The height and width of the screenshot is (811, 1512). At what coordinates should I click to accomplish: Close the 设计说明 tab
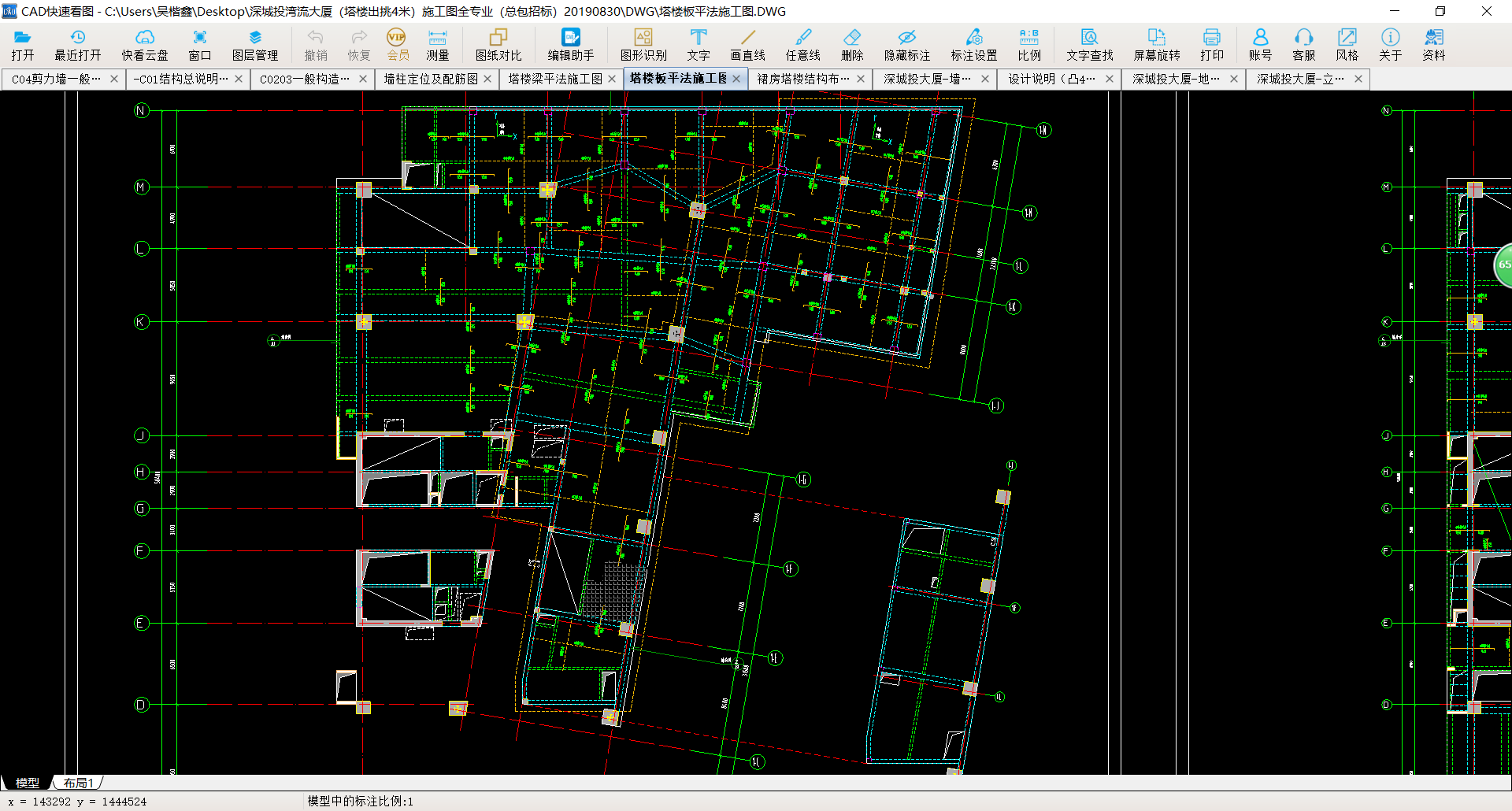(x=1110, y=79)
